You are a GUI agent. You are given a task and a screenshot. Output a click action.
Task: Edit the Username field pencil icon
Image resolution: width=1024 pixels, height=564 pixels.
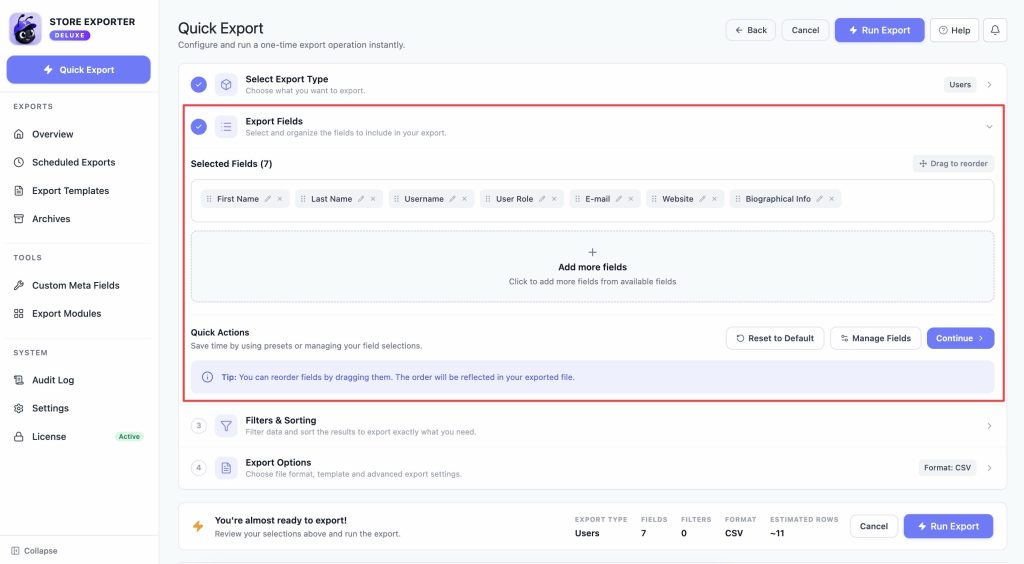[453, 199]
